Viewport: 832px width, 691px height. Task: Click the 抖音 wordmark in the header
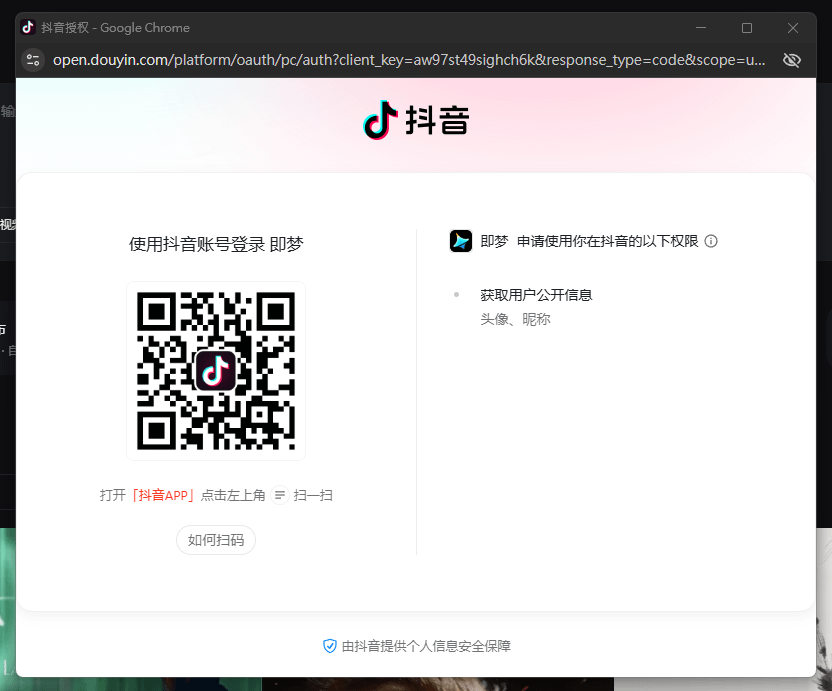click(x=437, y=121)
